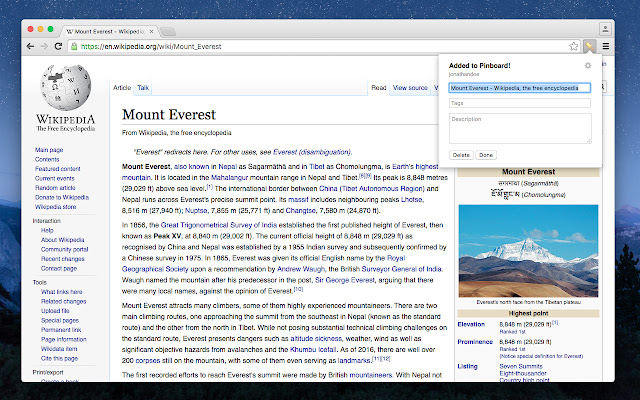Open the Talk tab
This screenshot has width=640, height=400.
click(143, 88)
